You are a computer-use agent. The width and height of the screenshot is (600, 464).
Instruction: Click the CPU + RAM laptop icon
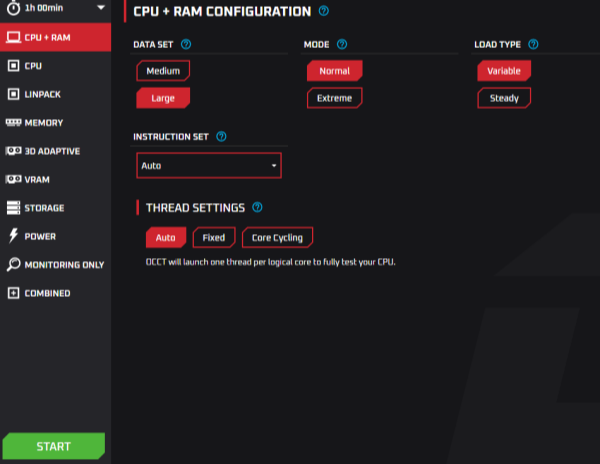click(x=13, y=37)
